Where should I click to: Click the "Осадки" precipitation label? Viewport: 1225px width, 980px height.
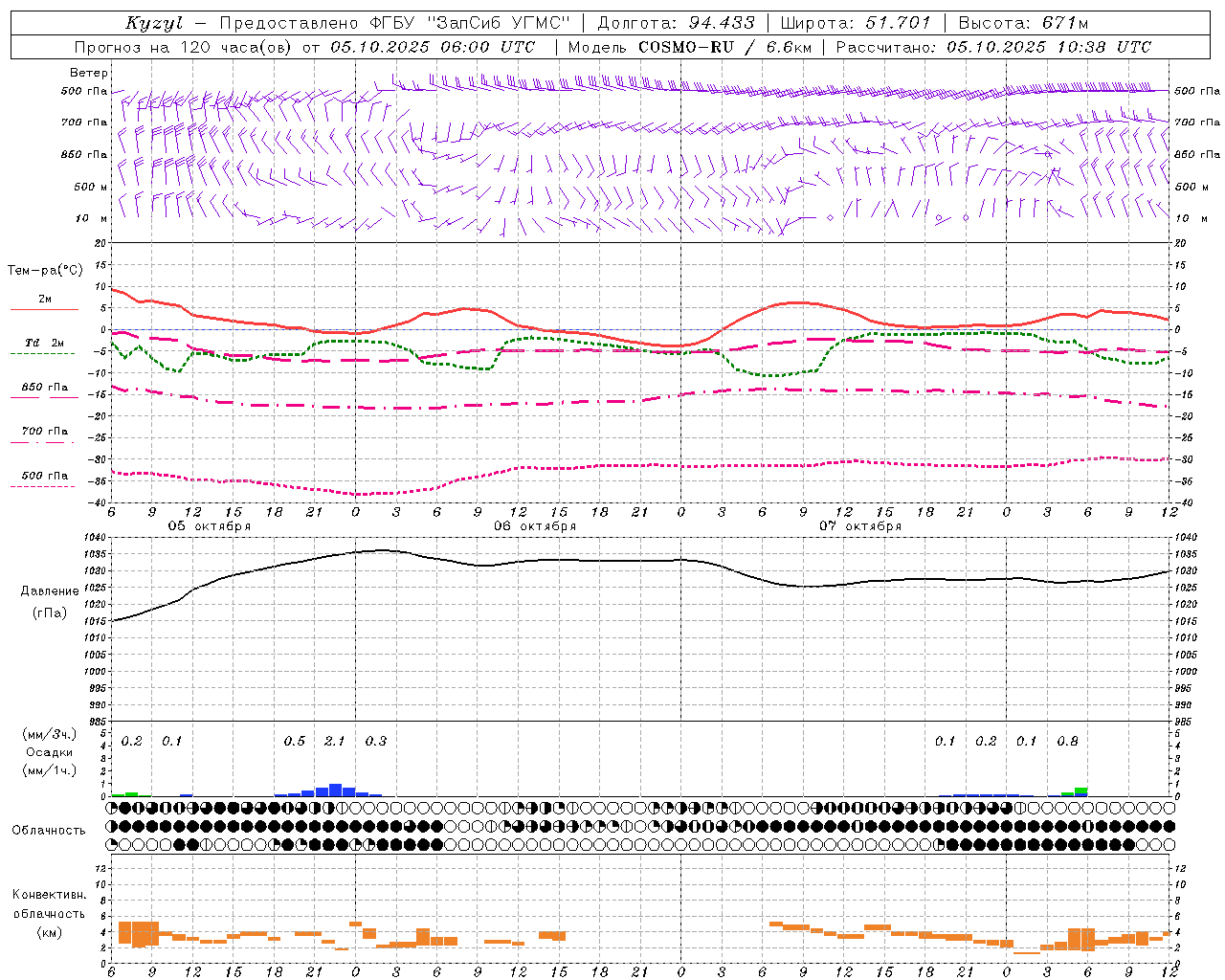(50, 752)
